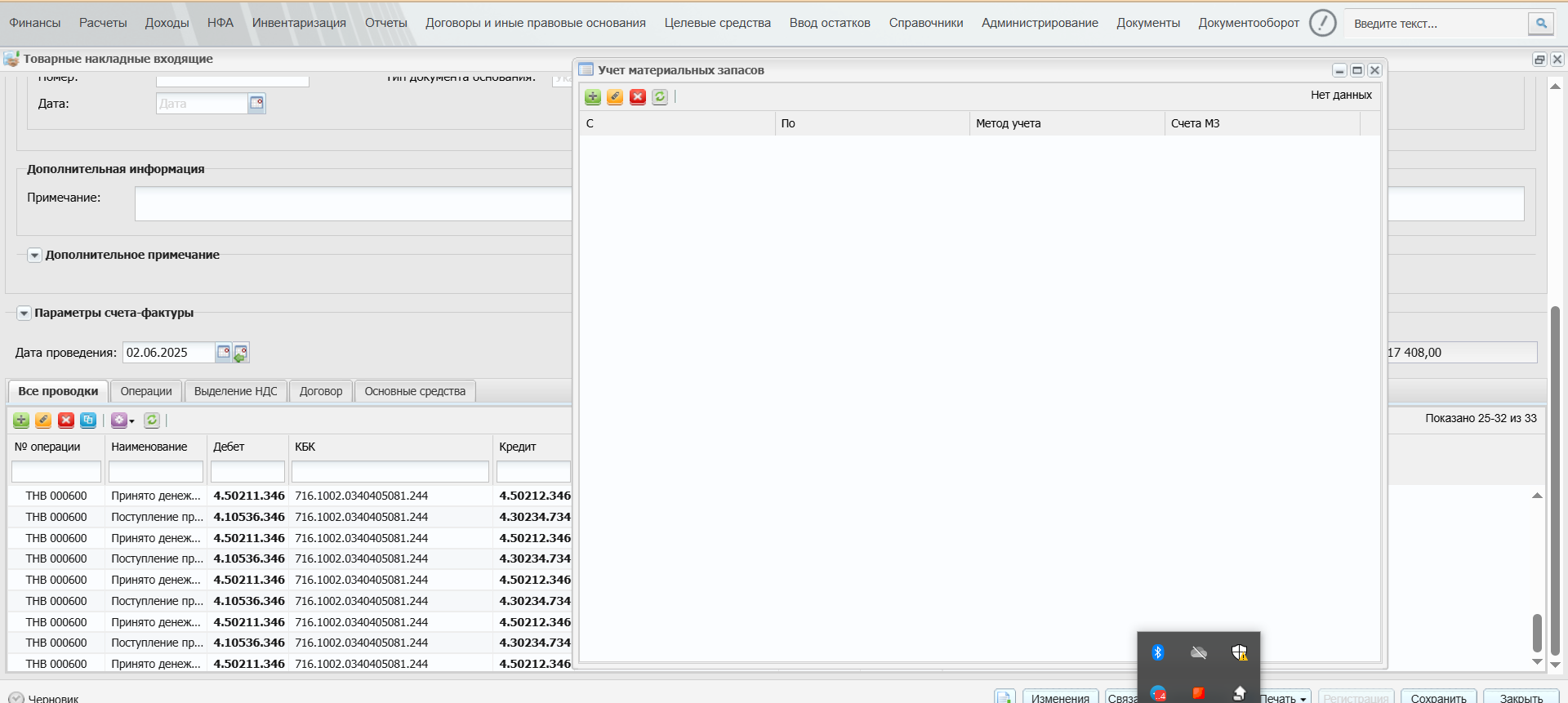Open the Финансы menu
This screenshot has width=1568, height=703.
[x=35, y=23]
